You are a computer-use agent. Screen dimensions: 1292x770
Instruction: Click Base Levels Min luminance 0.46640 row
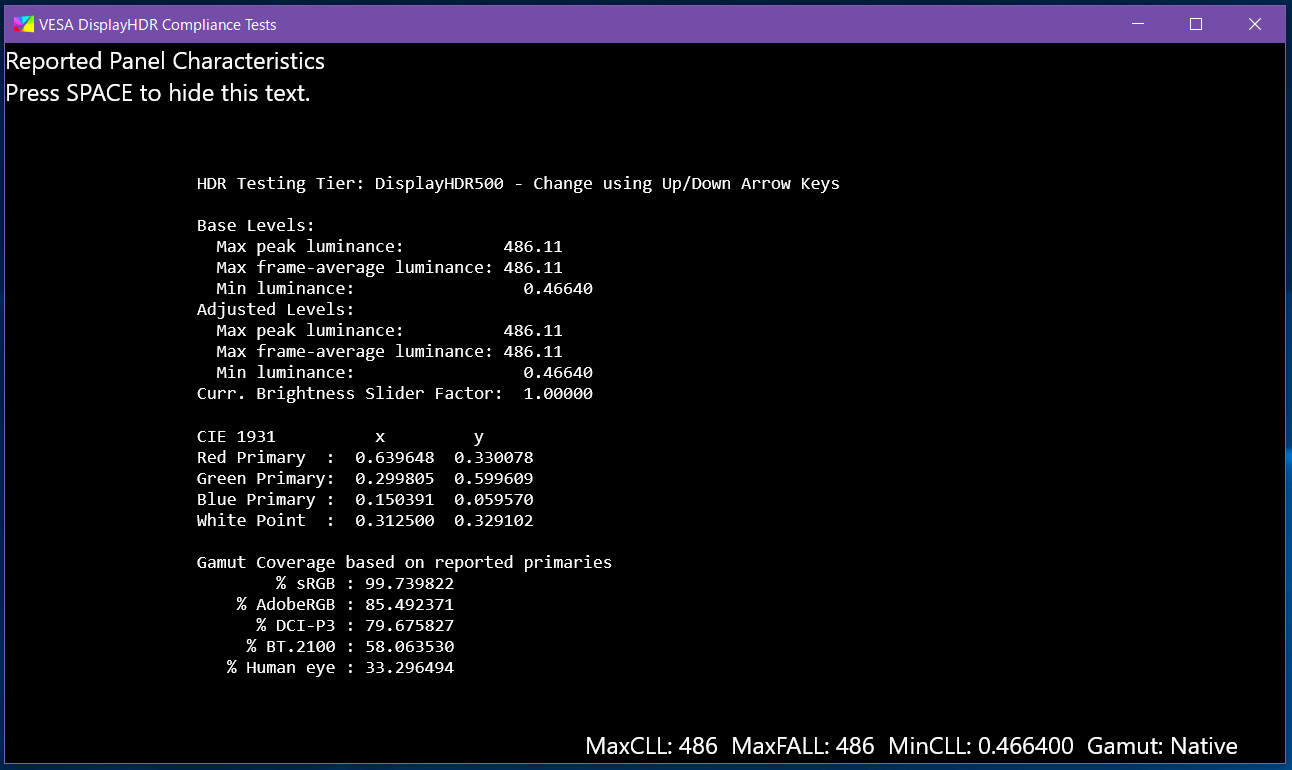[405, 289]
